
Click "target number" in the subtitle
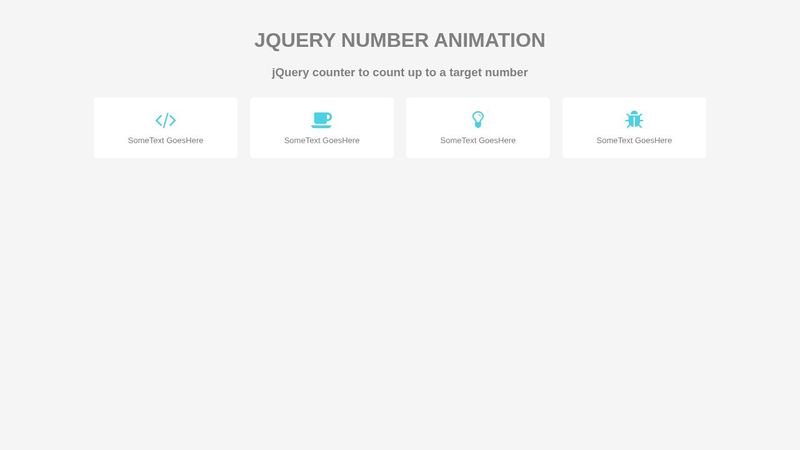tap(488, 72)
